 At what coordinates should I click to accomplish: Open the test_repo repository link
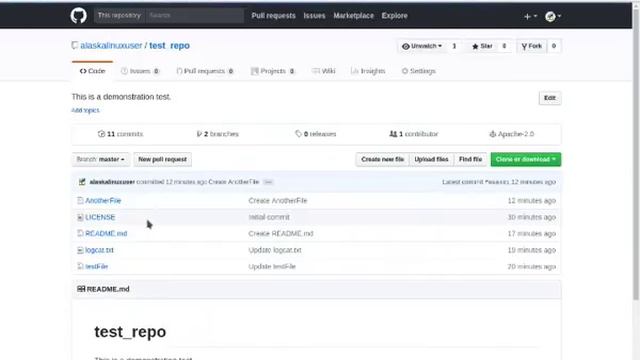[x=169, y=45]
